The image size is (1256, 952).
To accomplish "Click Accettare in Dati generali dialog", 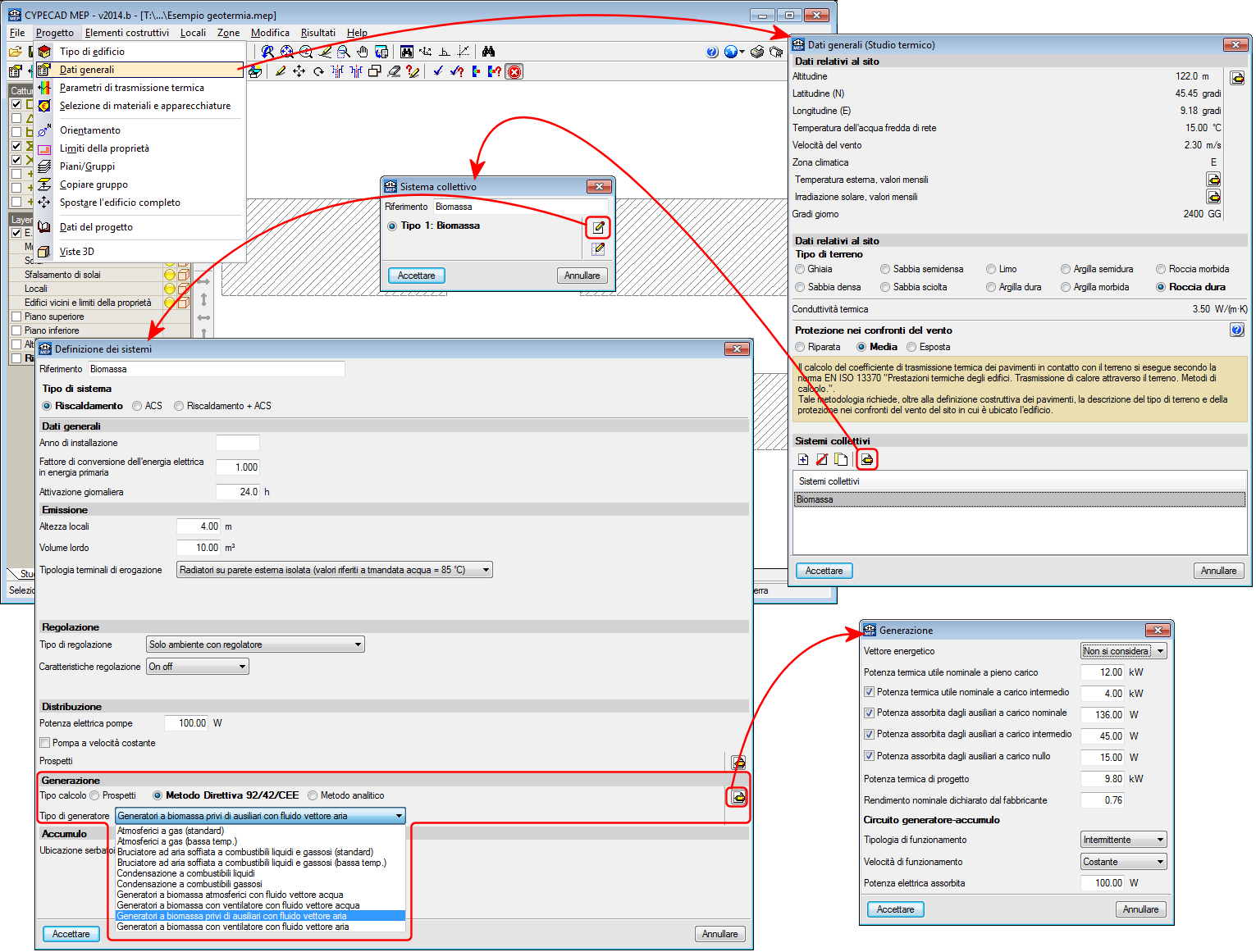I will [x=824, y=571].
